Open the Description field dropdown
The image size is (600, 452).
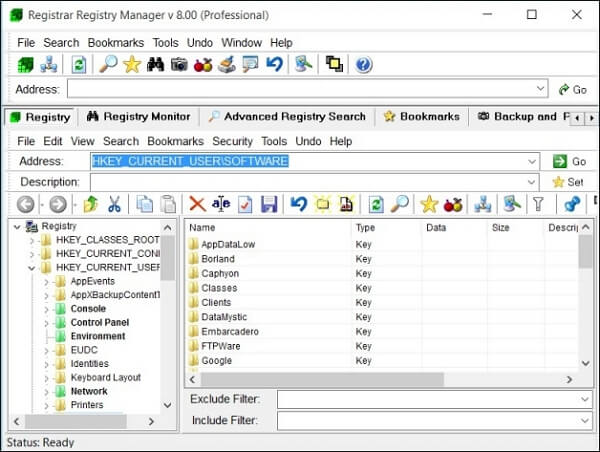pyautogui.click(x=531, y=182)
